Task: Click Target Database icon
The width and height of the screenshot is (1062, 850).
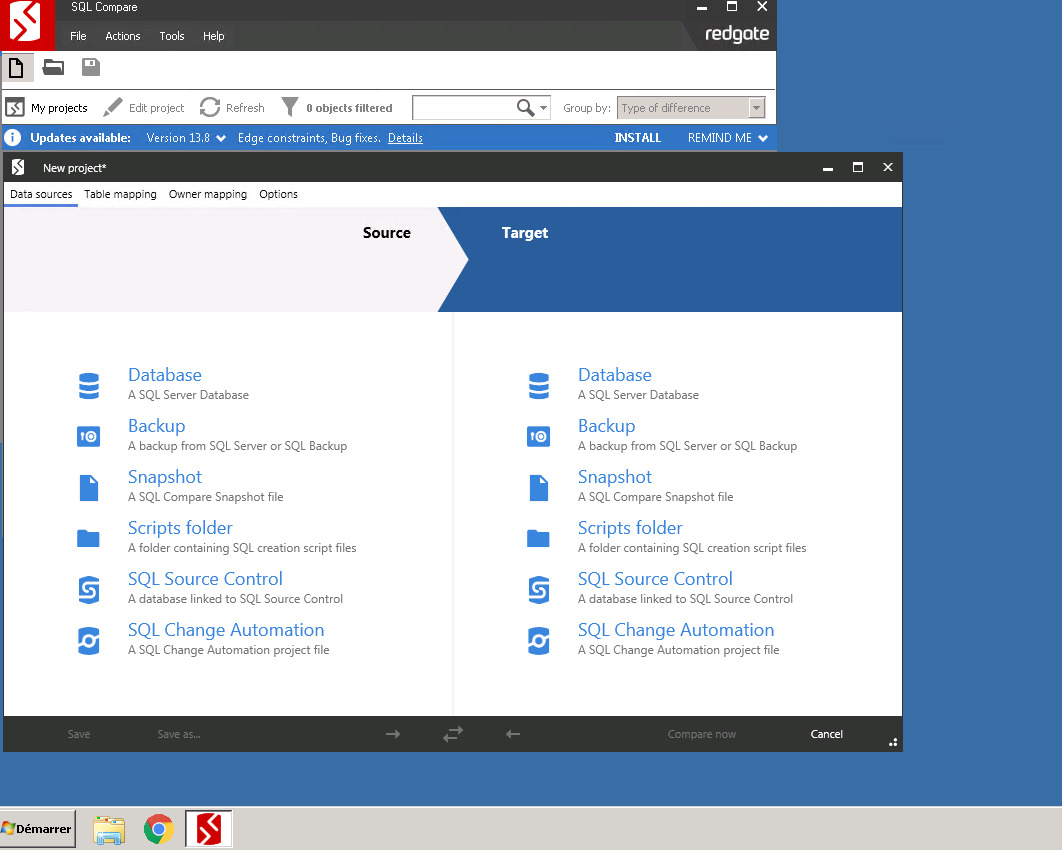Action: click(538, 386)
